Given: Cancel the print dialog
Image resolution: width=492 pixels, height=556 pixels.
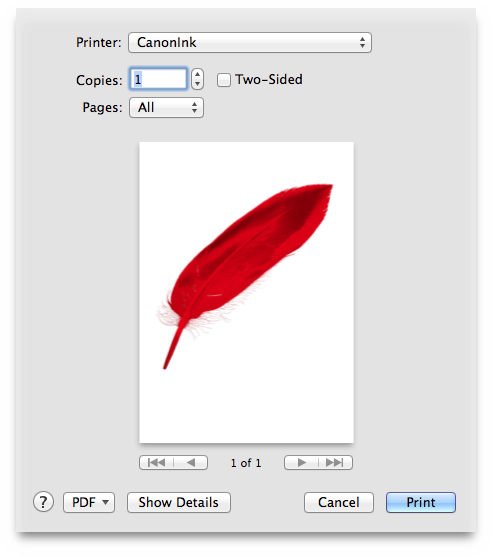Looking at the screenshot, I should 339,502.
